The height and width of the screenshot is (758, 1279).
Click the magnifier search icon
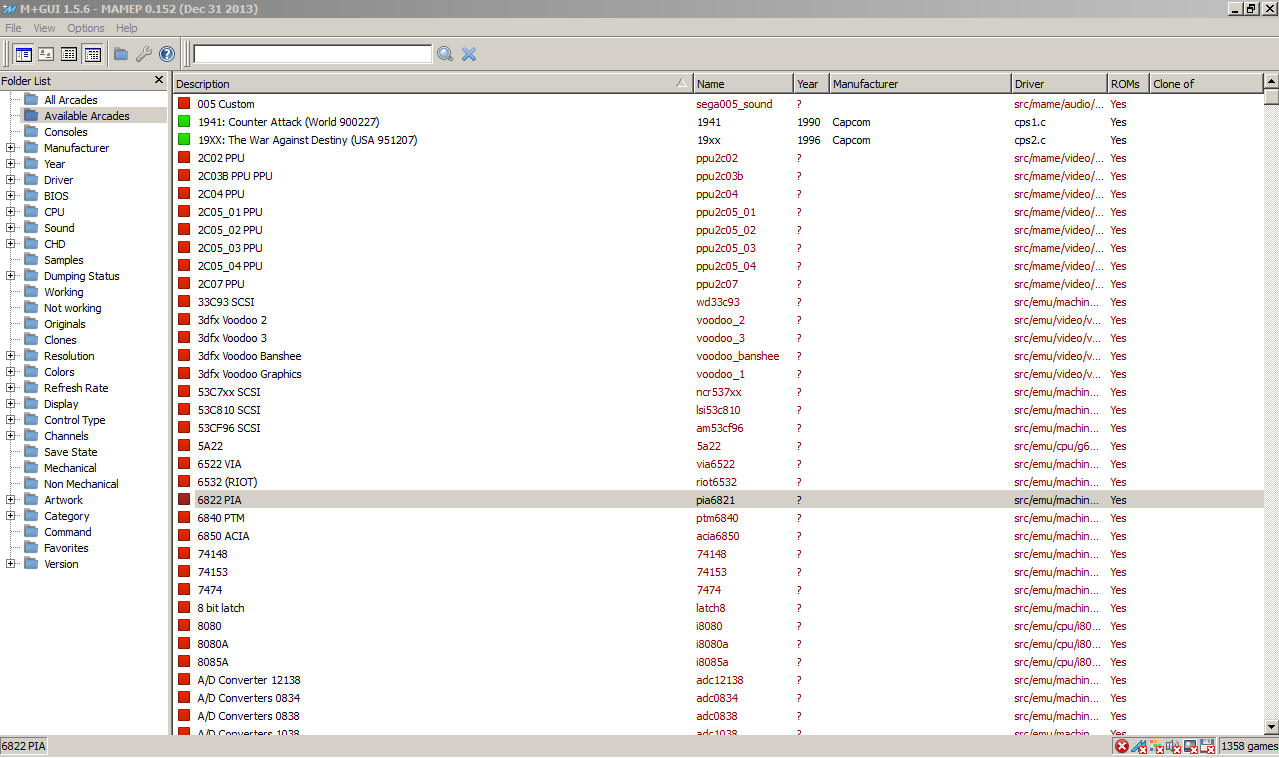point(445,54)
